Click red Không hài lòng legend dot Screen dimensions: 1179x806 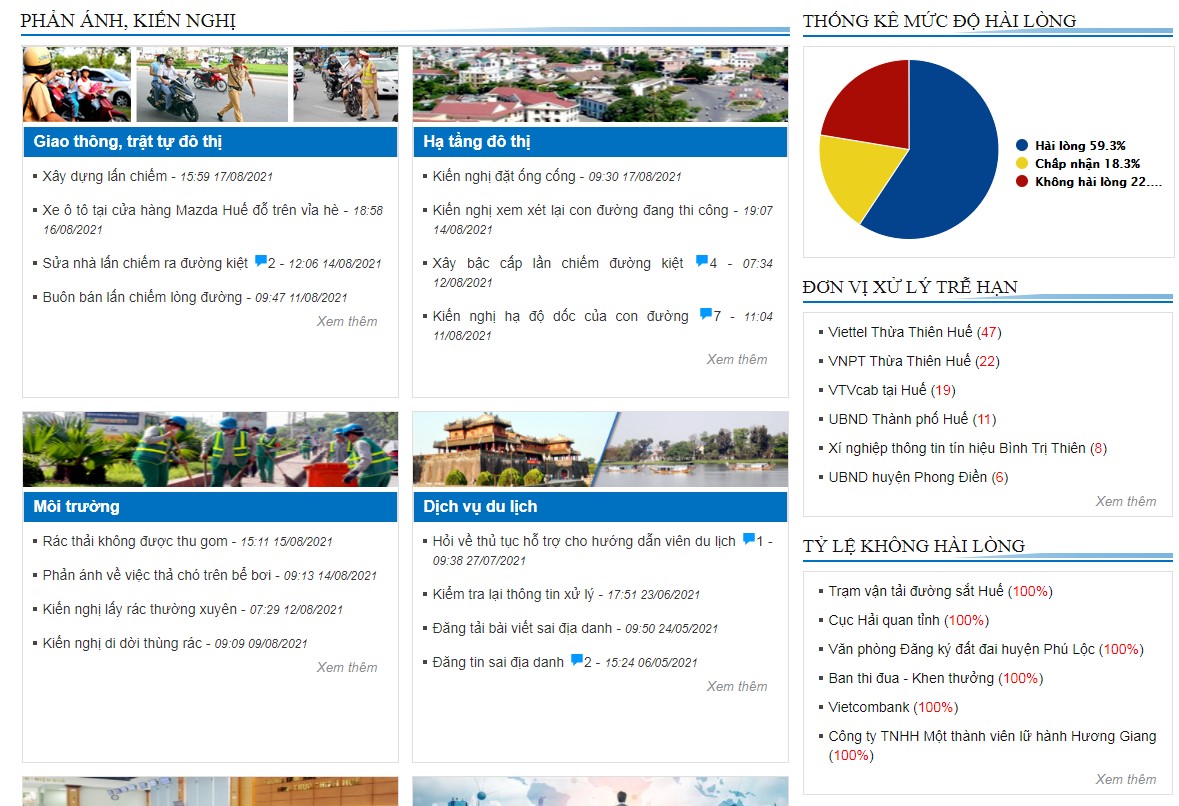click(x=1022, y=181)
